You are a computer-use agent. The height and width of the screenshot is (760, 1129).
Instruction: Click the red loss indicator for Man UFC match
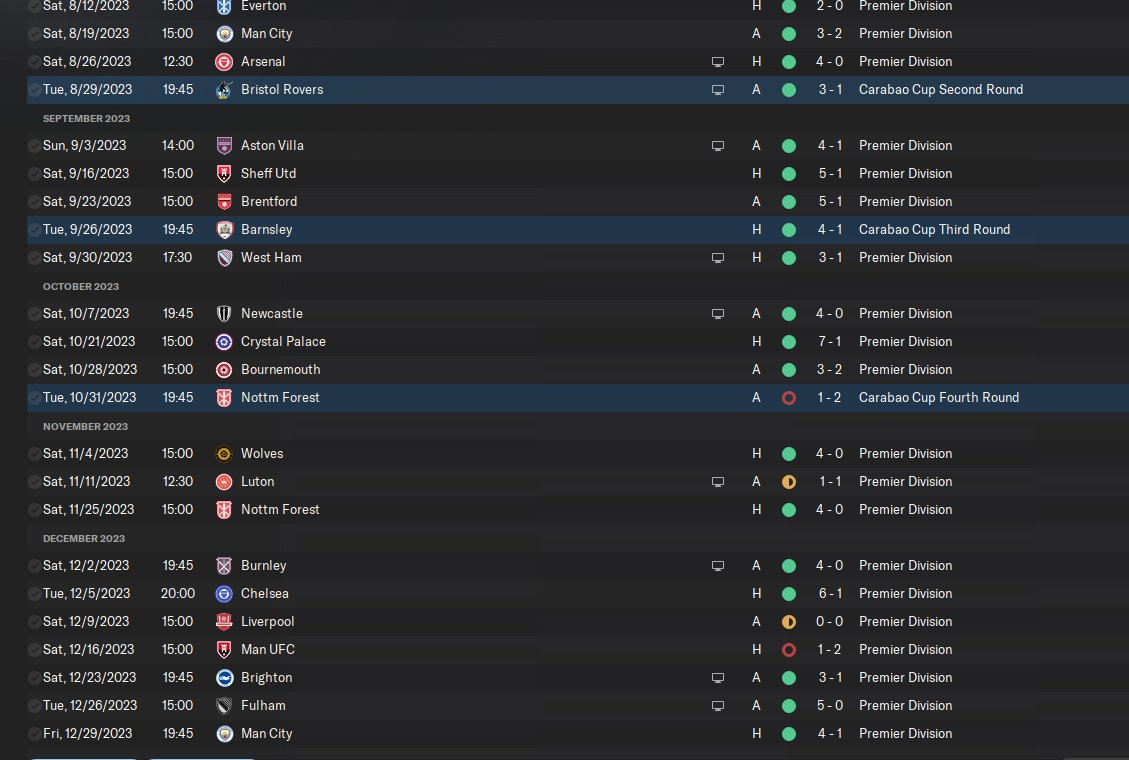pyautogui.click(x=789, y=650)
